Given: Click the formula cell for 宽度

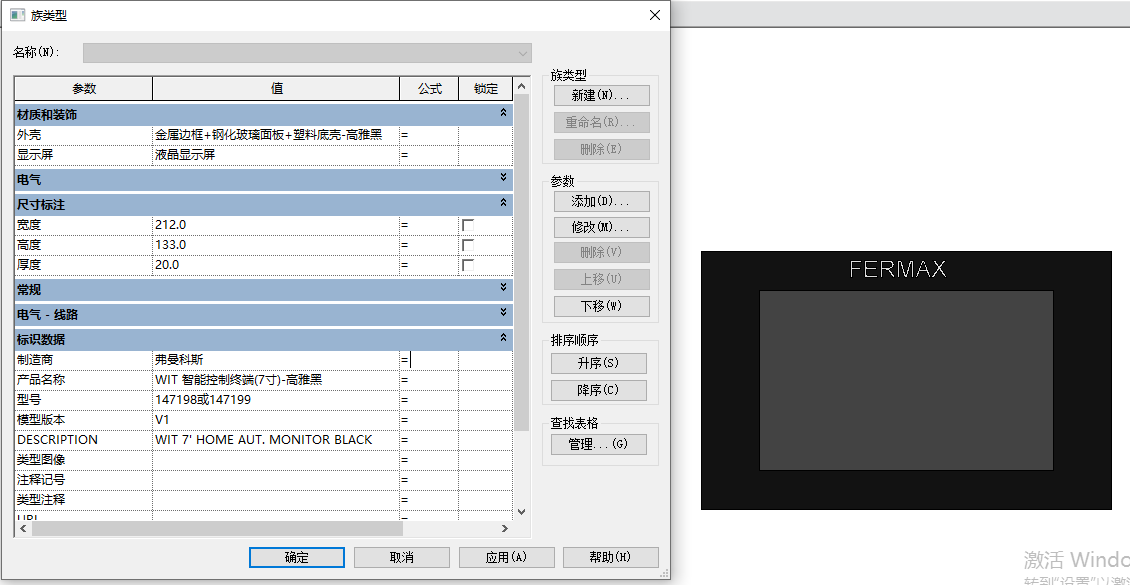Looking at the screenshot, I should coord(430,225).
